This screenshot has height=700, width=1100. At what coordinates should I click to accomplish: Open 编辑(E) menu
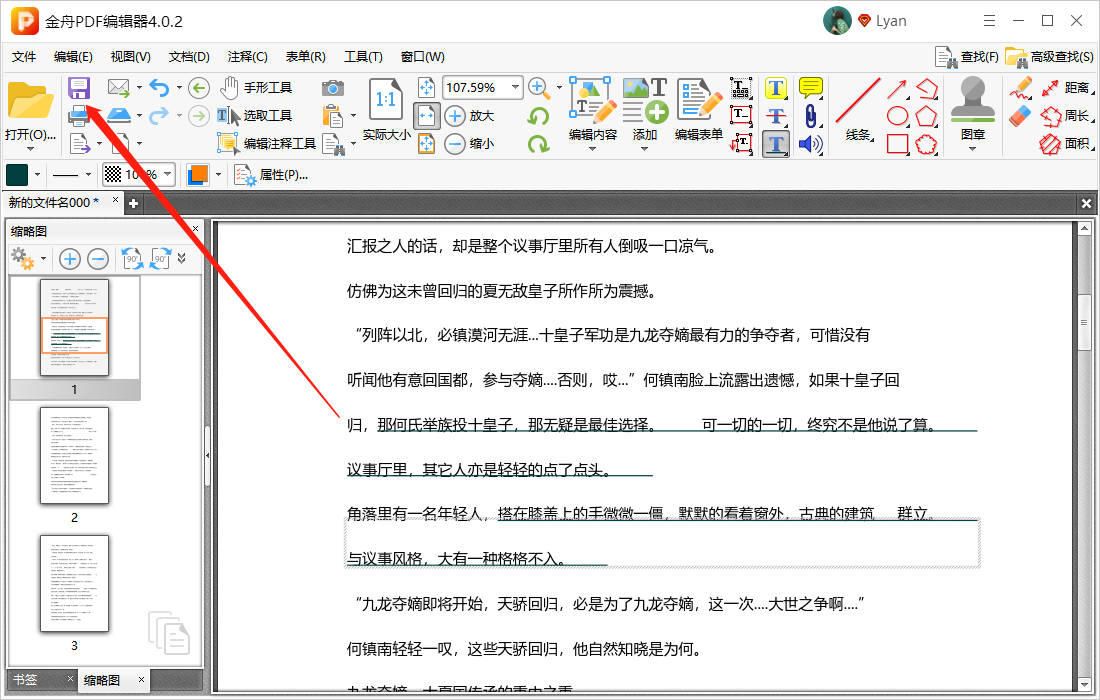[73, 57]
